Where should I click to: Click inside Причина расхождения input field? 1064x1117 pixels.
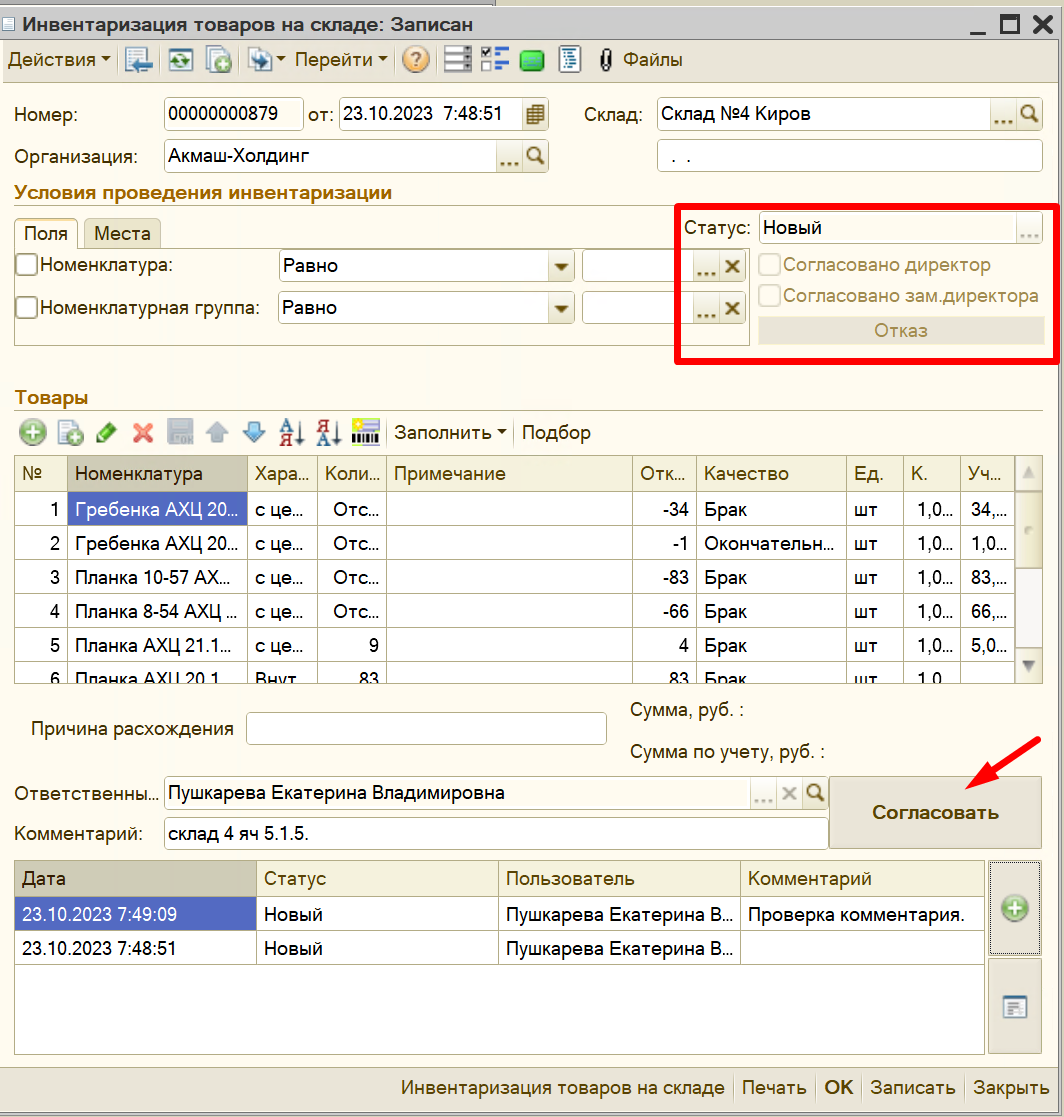(426, 729)
